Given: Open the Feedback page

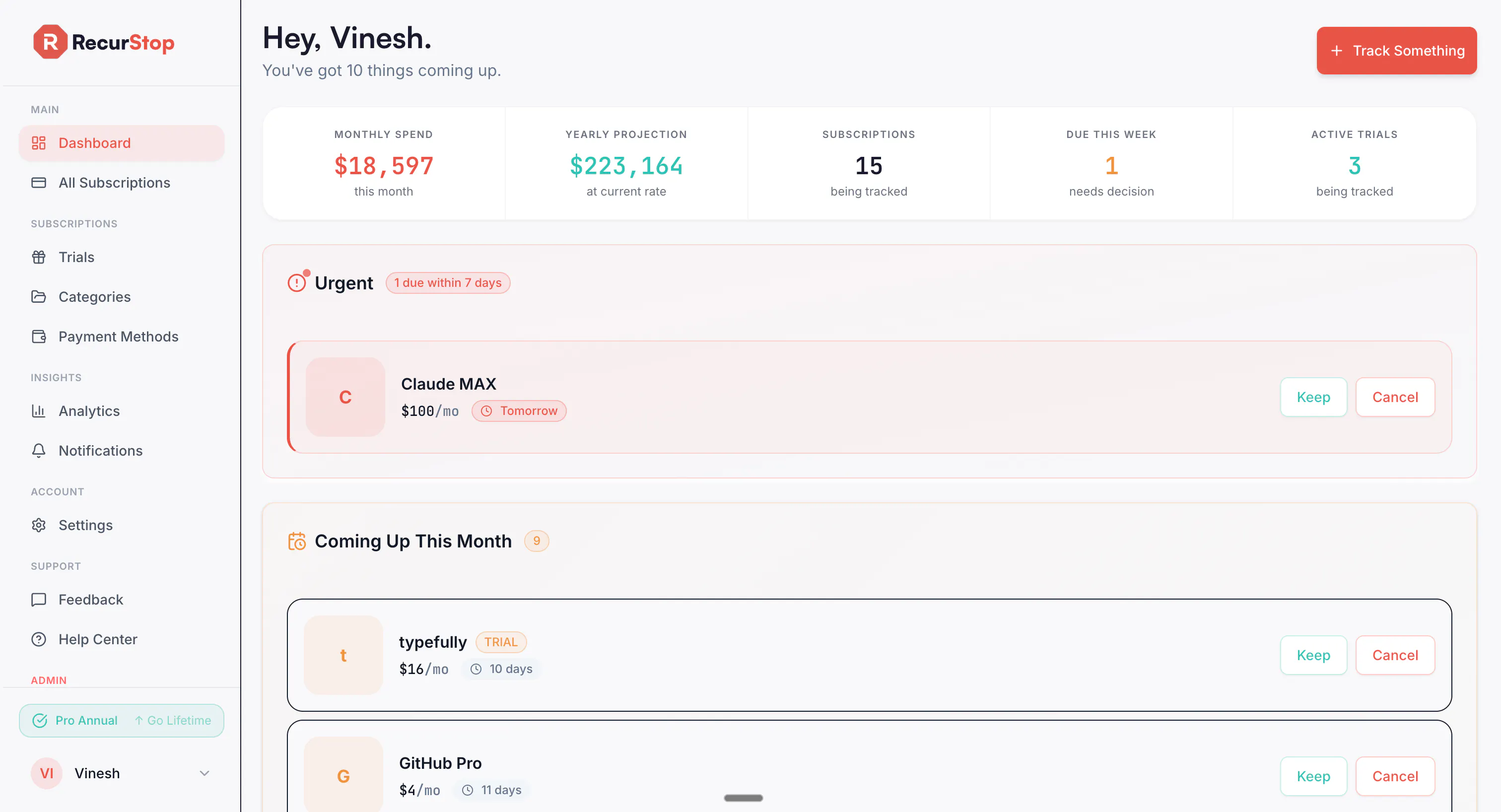Looking at the screenshot, I should click(121, 600).
